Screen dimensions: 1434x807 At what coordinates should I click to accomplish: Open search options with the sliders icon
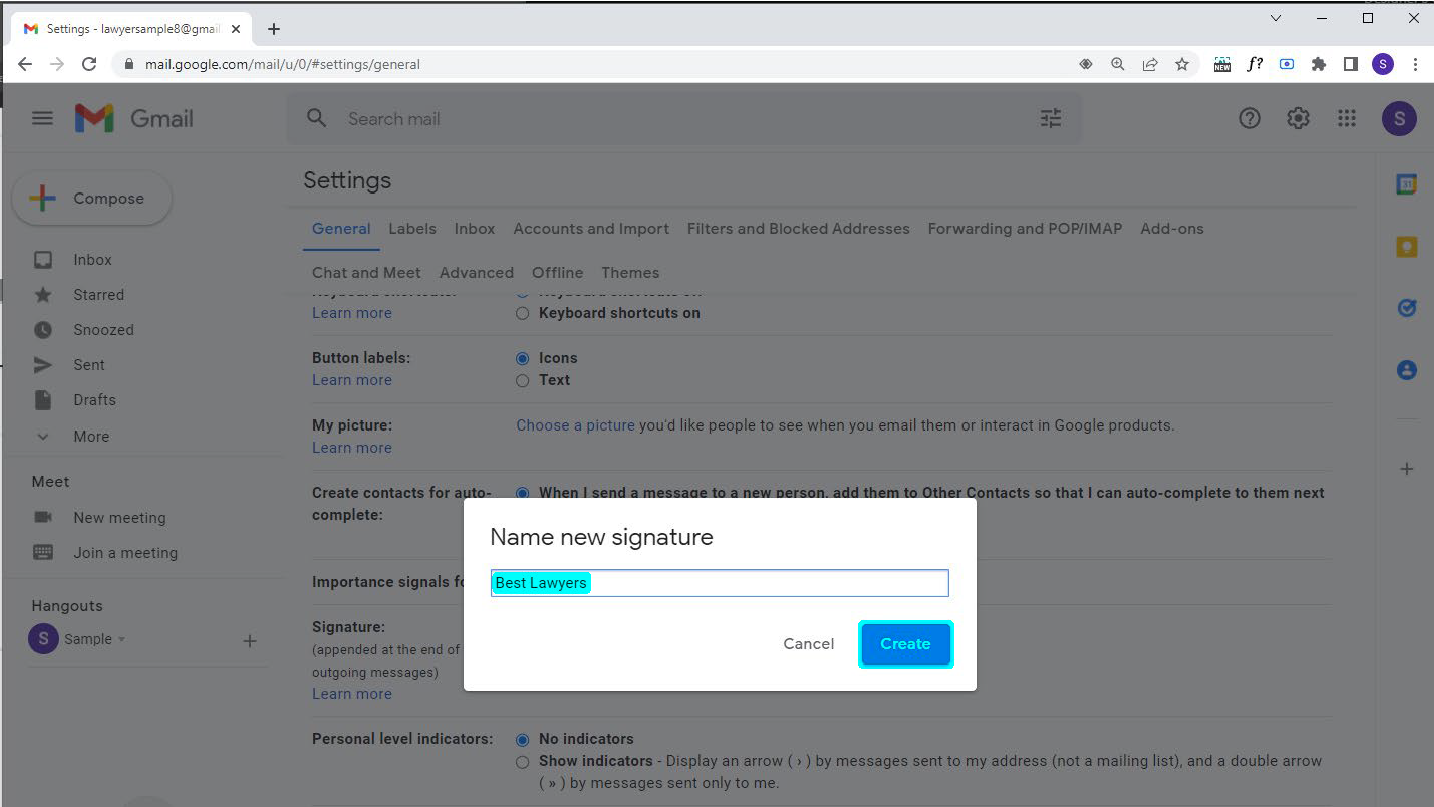pos(1050,118)
